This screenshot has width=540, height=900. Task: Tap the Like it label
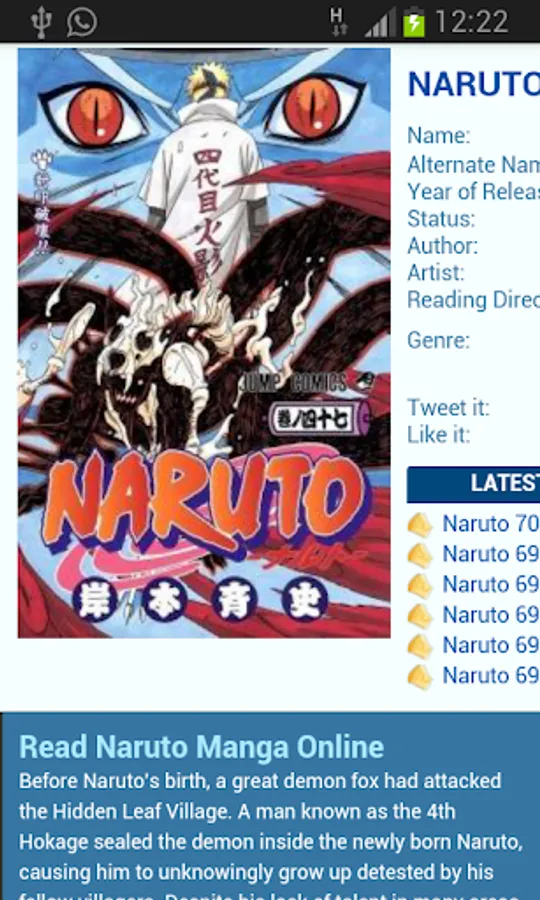(438, 435)
